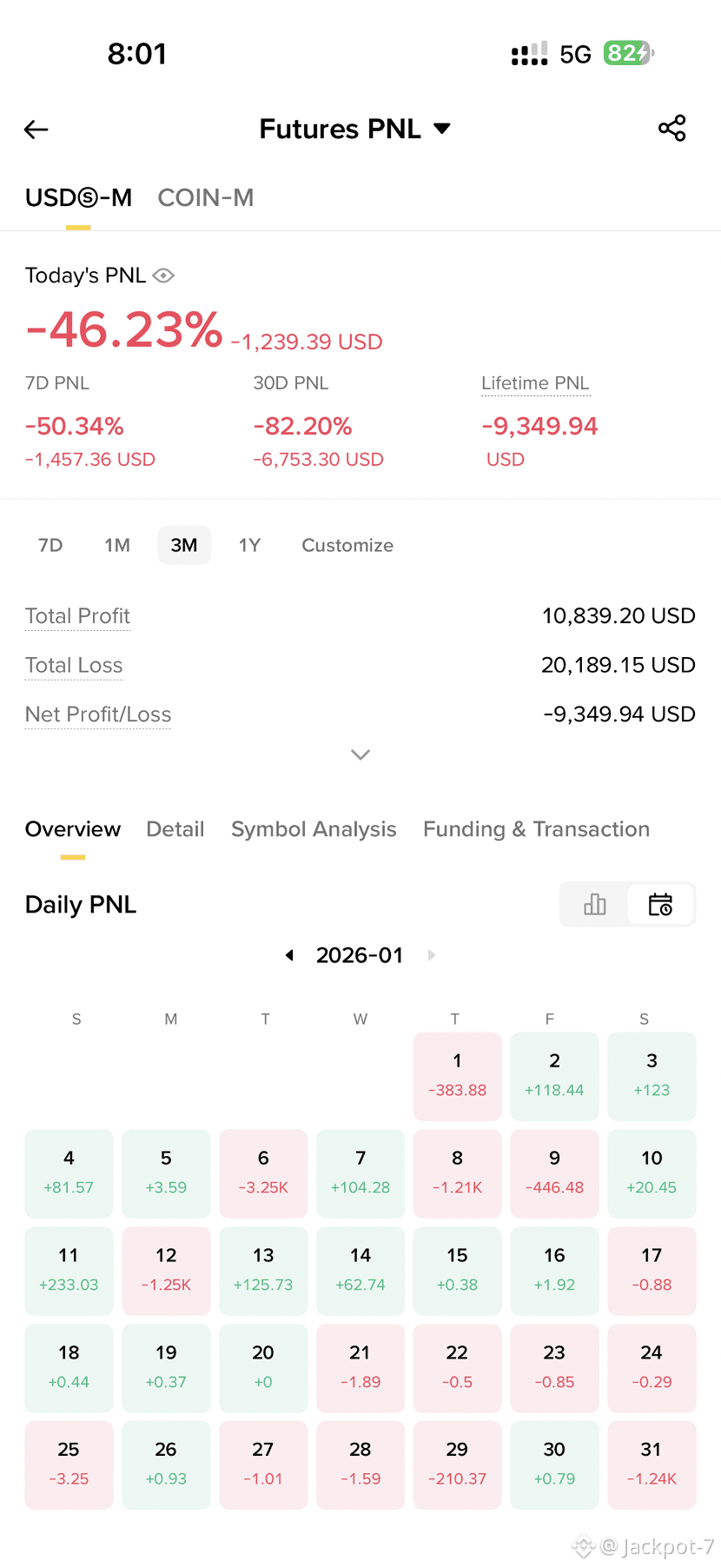
Task: Tap the battery status icon
Action: tap(628, 53)
